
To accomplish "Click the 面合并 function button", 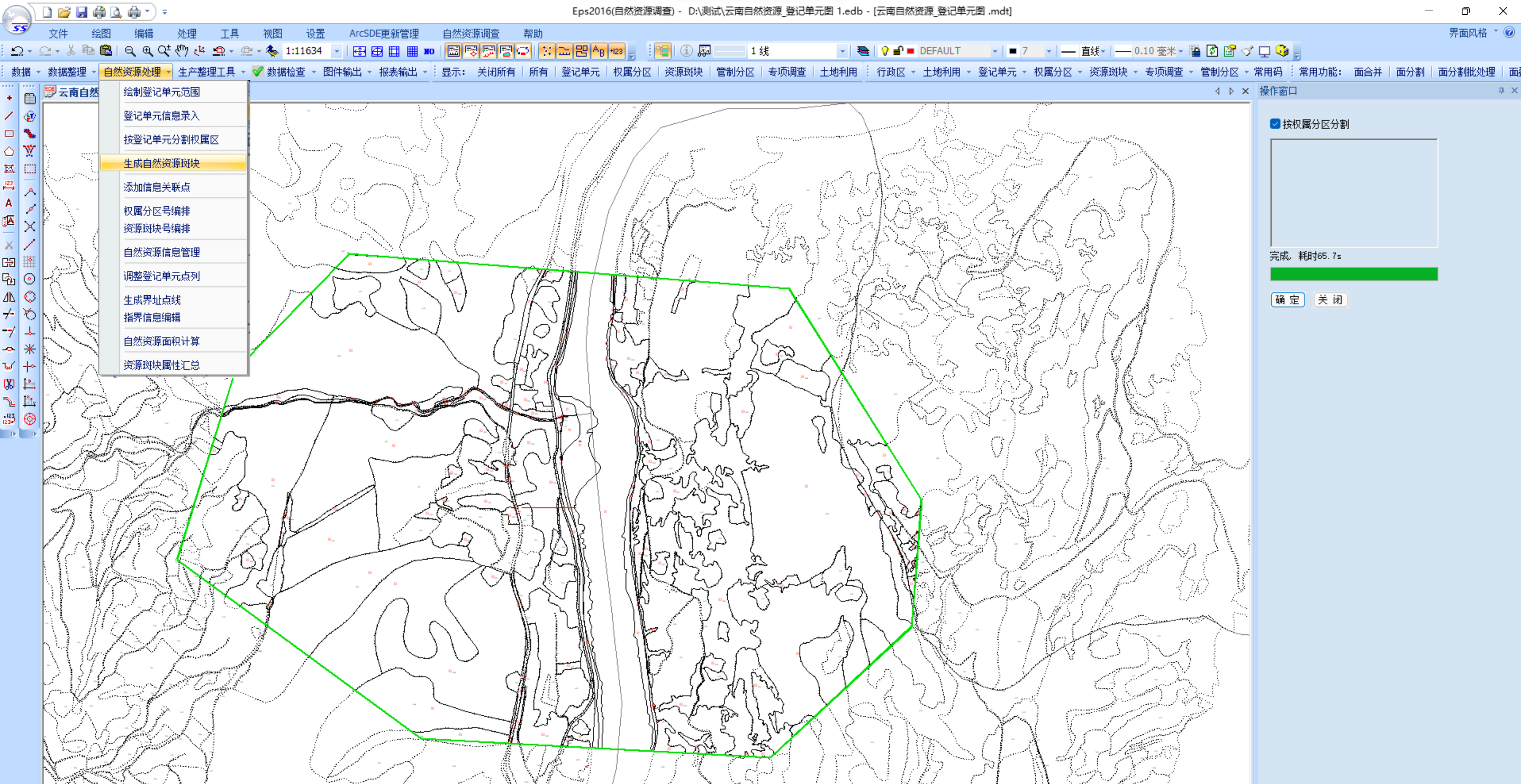I will pyautogui.click(x=1368, y=72).
